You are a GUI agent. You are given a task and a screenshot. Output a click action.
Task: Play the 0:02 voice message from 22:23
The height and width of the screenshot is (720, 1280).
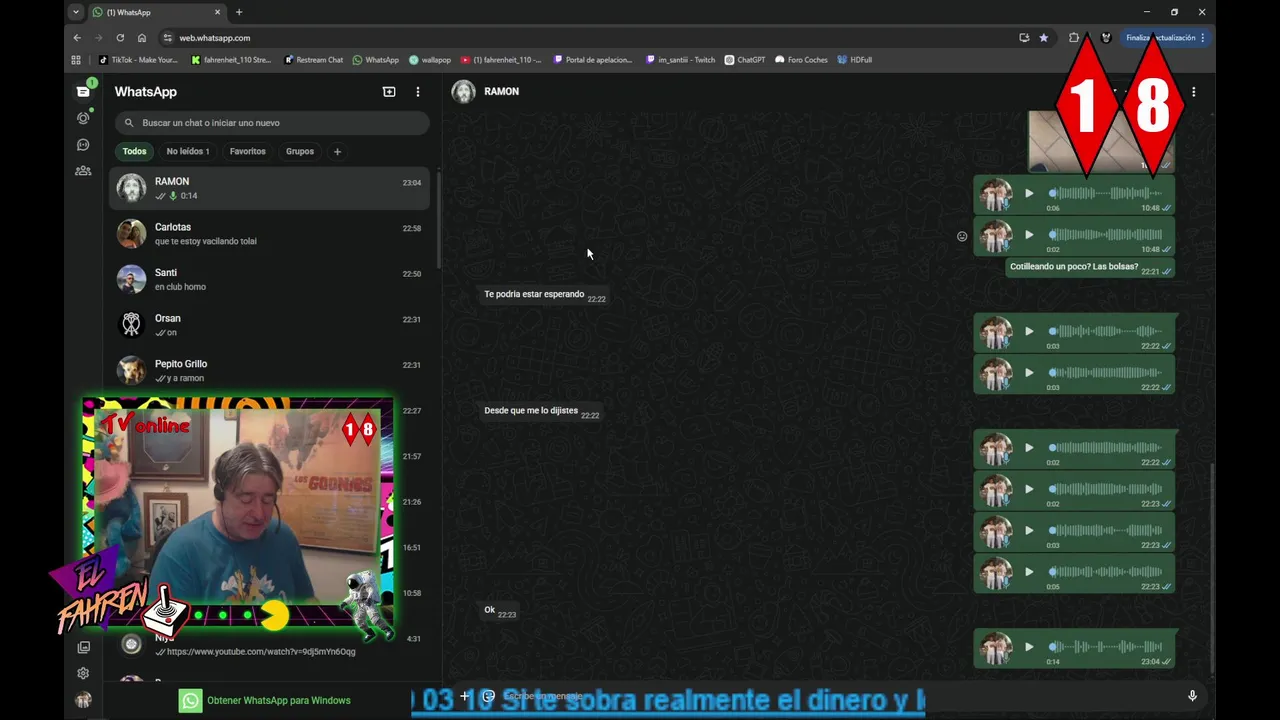coord(1029,489)
